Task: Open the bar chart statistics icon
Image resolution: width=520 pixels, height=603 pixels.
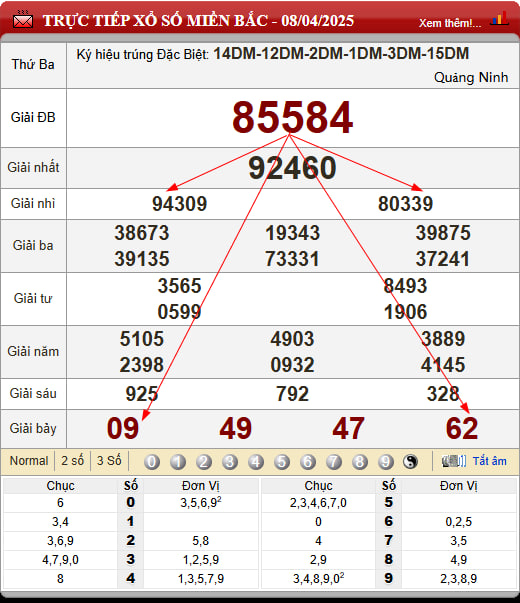Action: pyautogui.click(x=499, y=19)
